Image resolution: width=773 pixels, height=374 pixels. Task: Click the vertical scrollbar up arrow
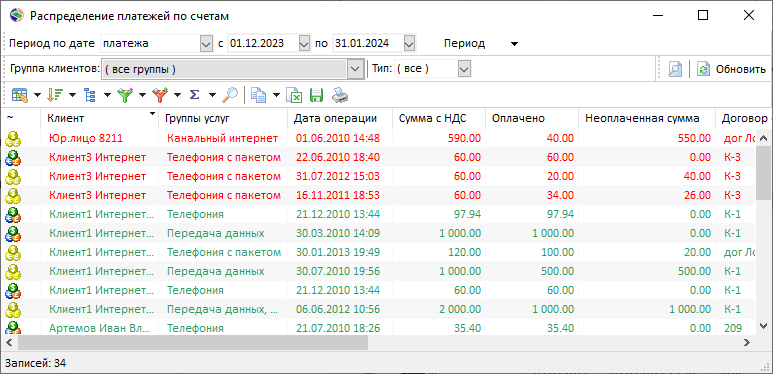click(x=763, y=137)
